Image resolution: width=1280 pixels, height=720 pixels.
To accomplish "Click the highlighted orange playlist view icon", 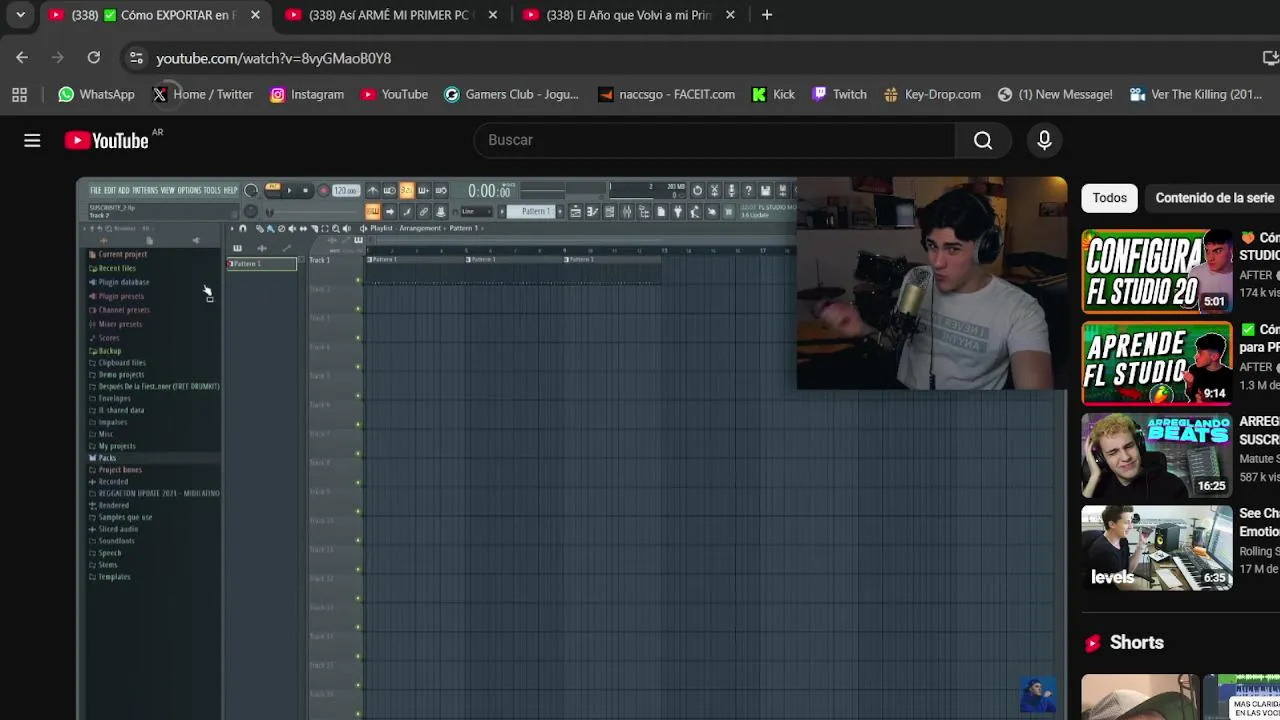I will point(373,212).
